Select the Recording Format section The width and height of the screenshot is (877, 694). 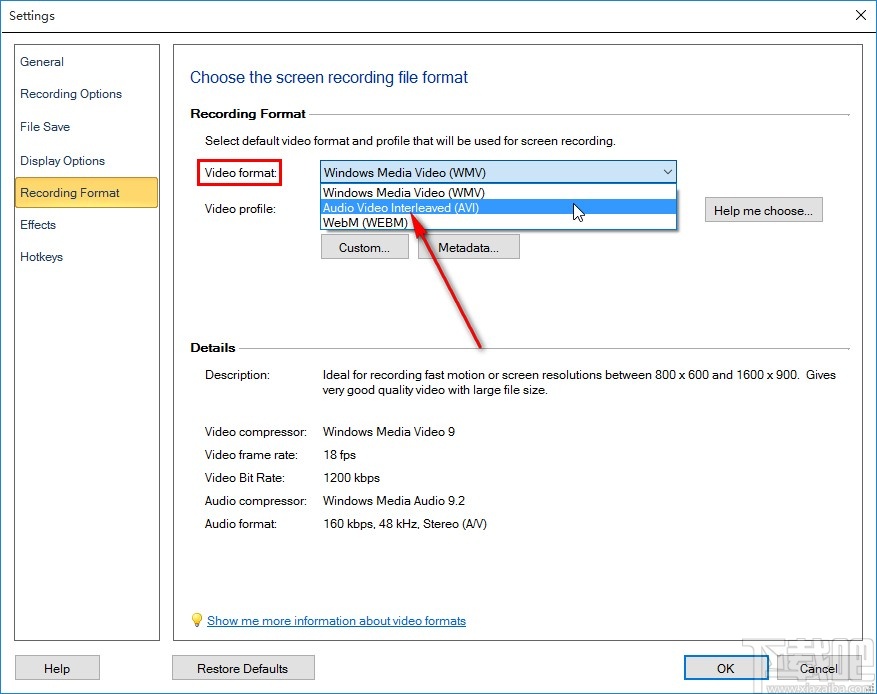point(86,193)
